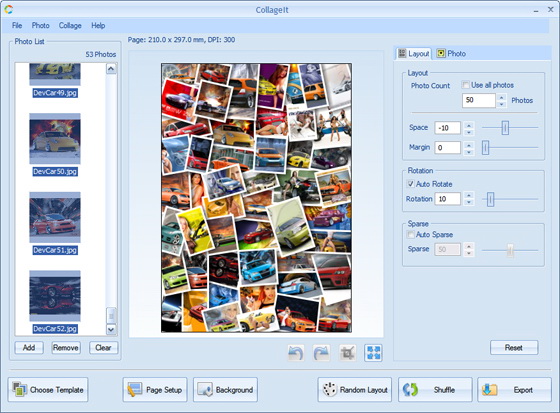Decrease the Rotation value with the down arrow
The height and width of the screenshot is (413, 560).
(x=469, y=203)
